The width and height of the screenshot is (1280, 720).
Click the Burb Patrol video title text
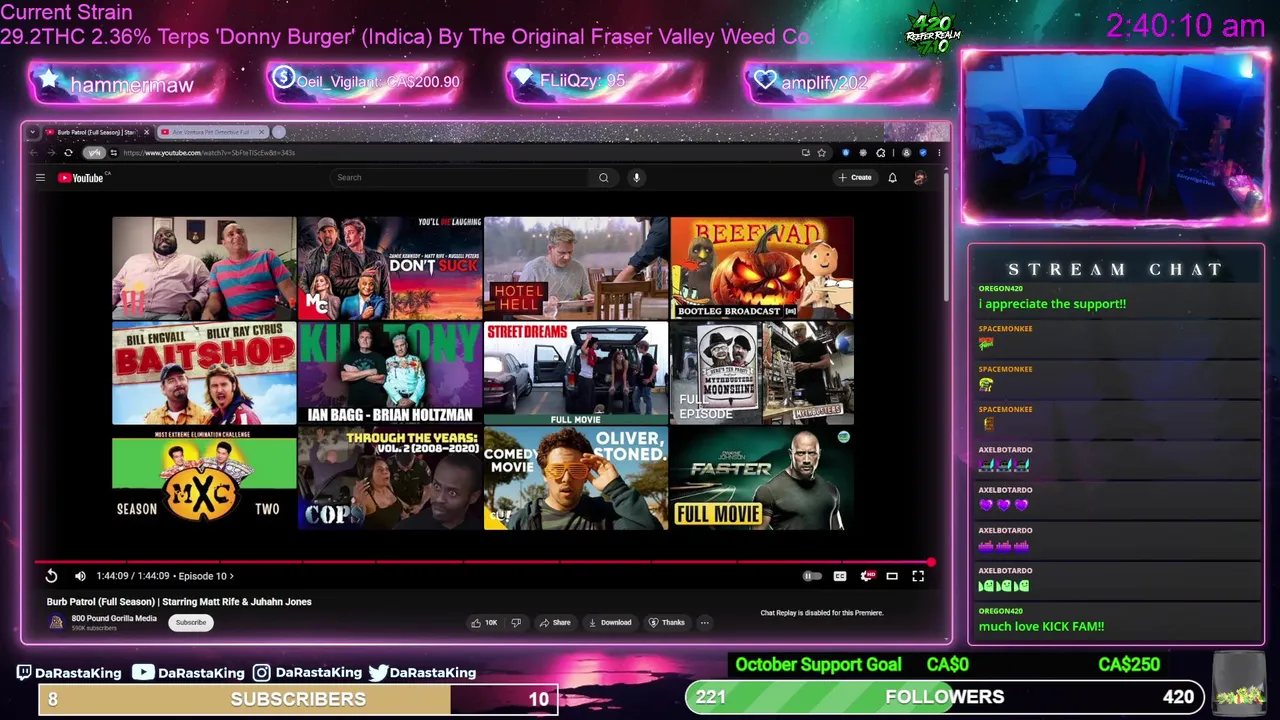point(179,602)
